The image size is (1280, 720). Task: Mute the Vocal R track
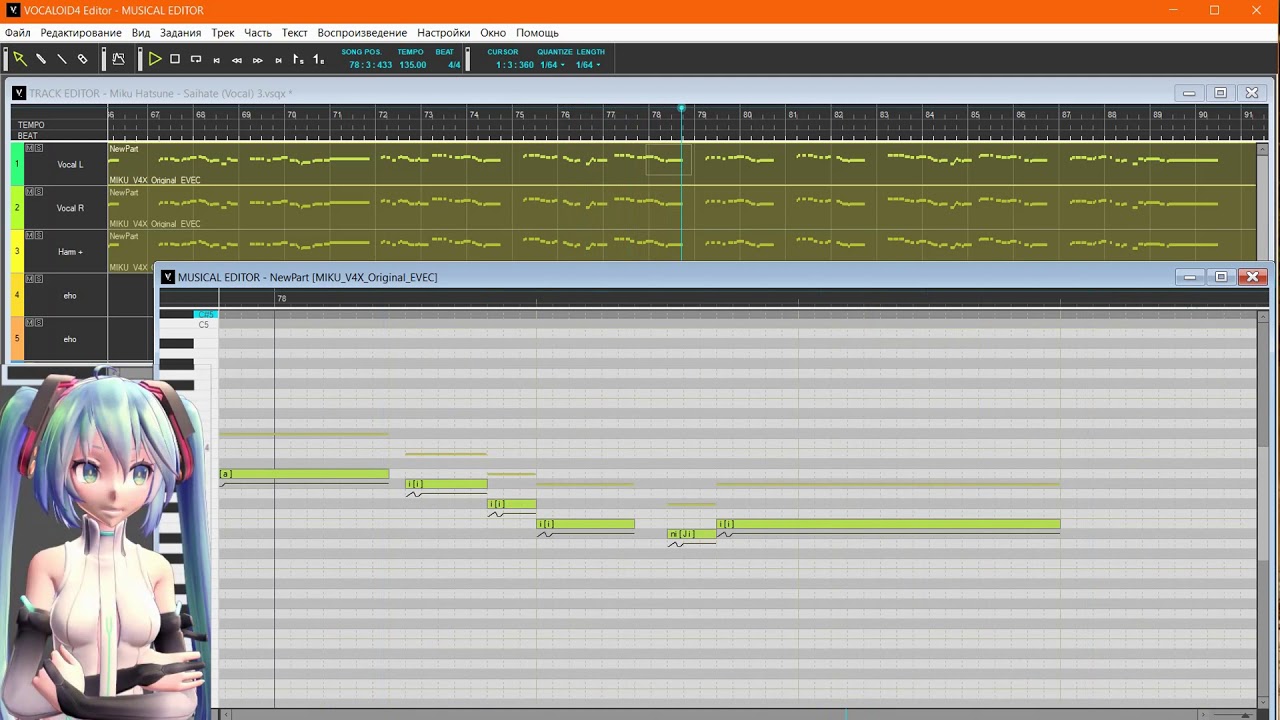(x=30, y=192)
